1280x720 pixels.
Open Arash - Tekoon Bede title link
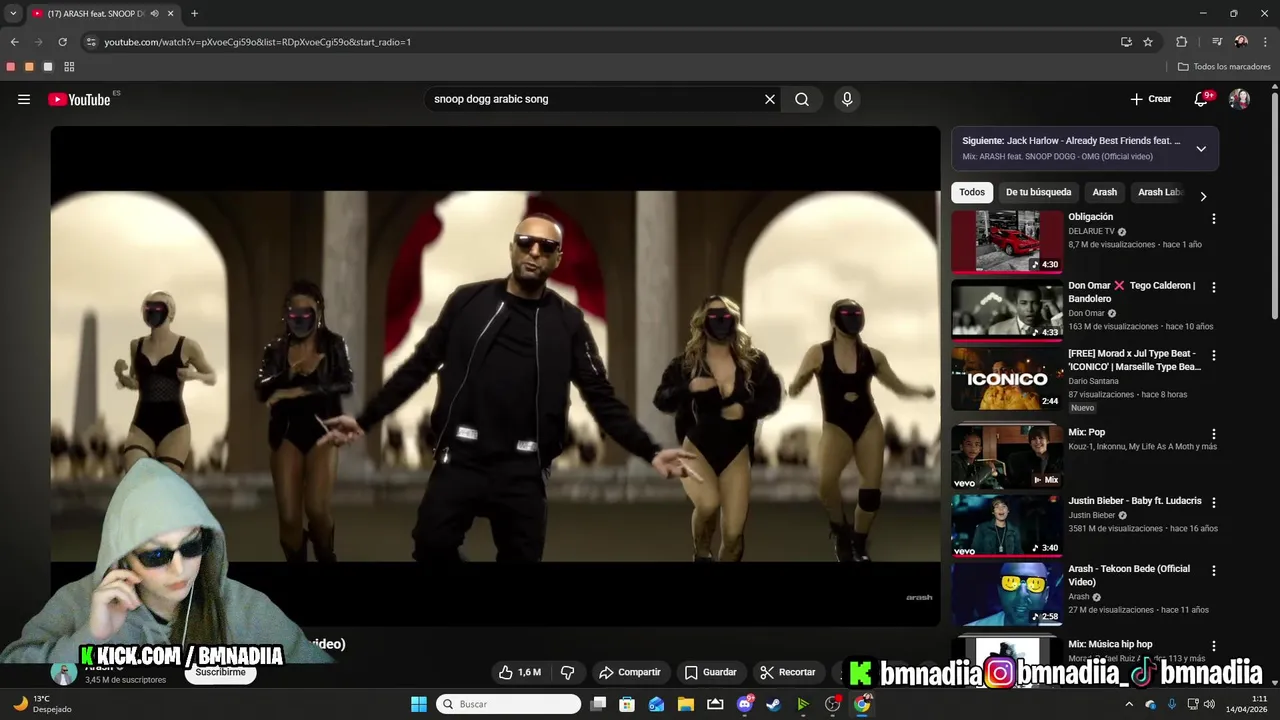tap(1129, 575)
